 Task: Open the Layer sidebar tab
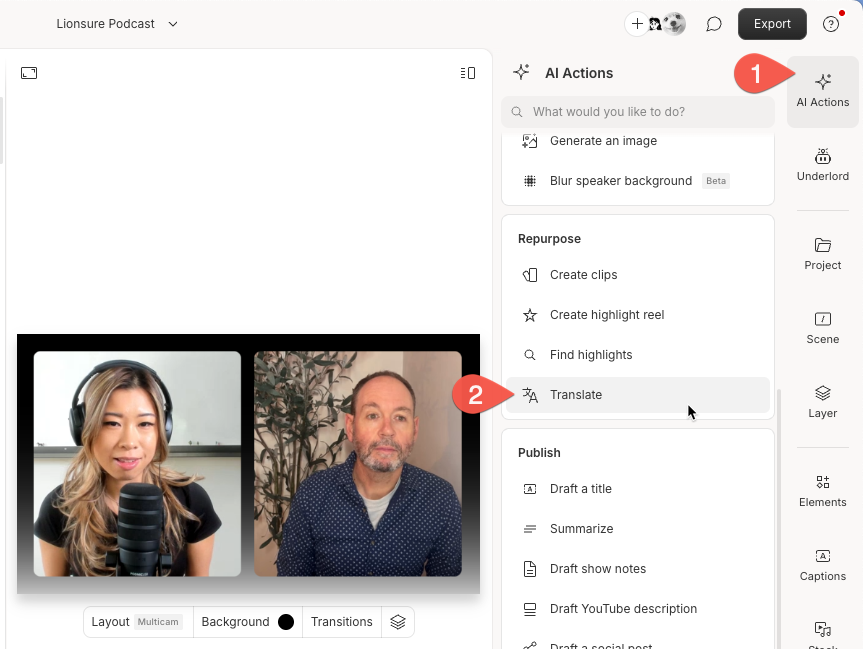822,402
